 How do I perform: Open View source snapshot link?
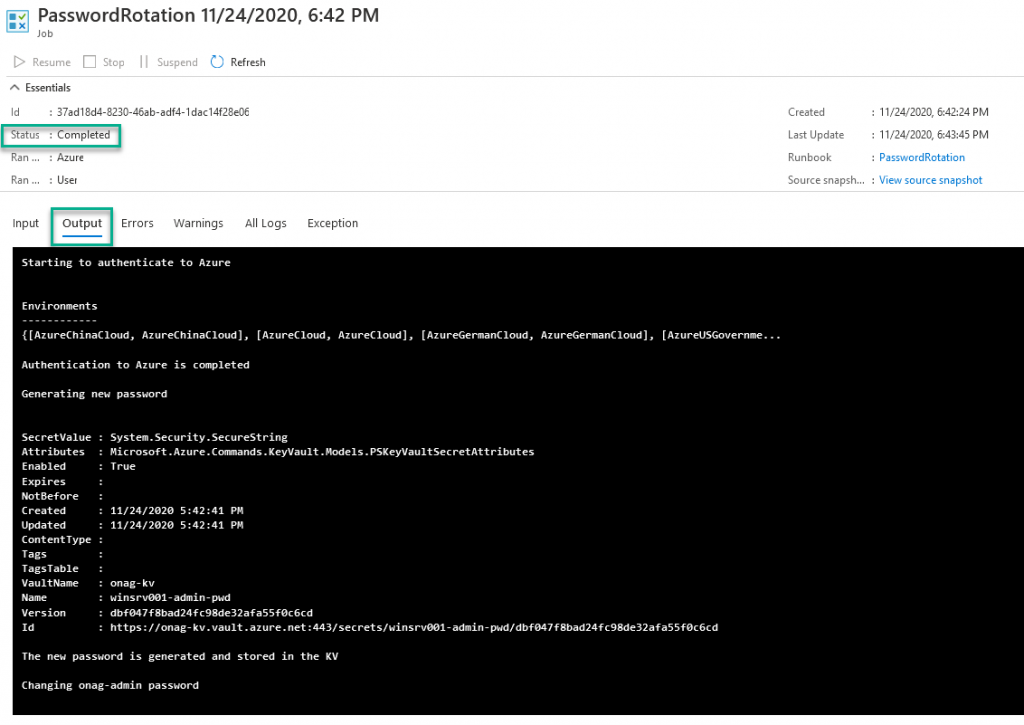(x=930, y=180)
